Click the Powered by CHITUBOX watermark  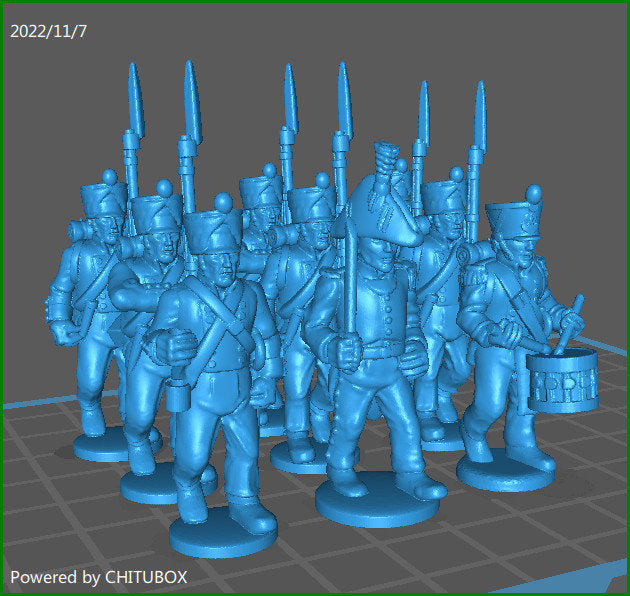pos(98,577)
